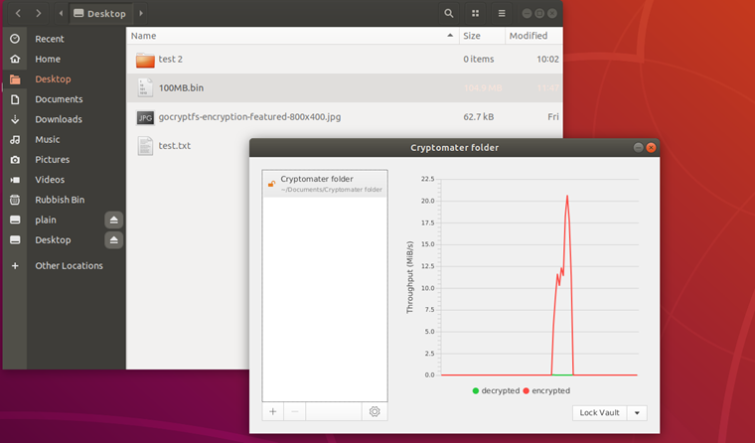
Task: Sort files by the Name column
Action: [x=293, y=36]
